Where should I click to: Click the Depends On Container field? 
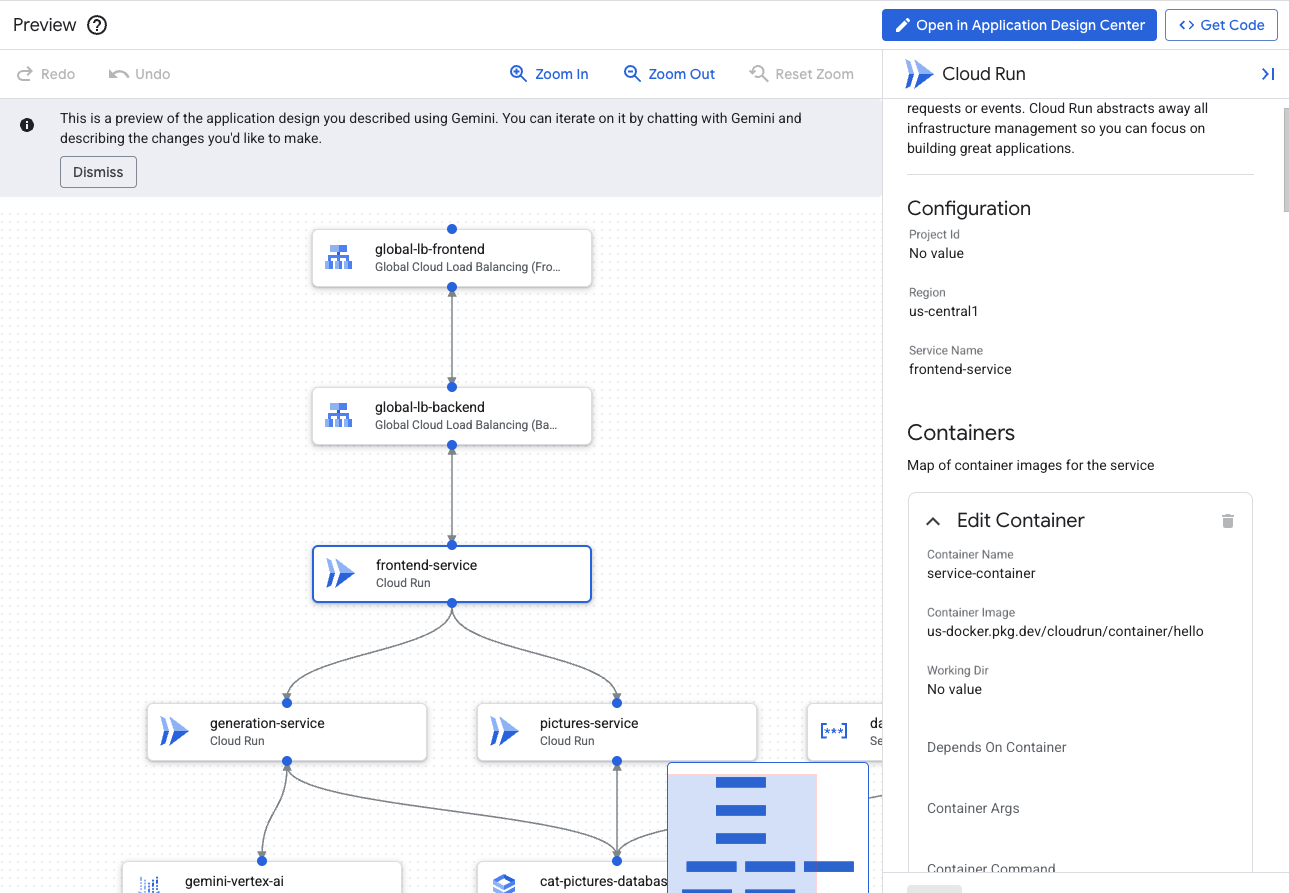click(996, 747)
